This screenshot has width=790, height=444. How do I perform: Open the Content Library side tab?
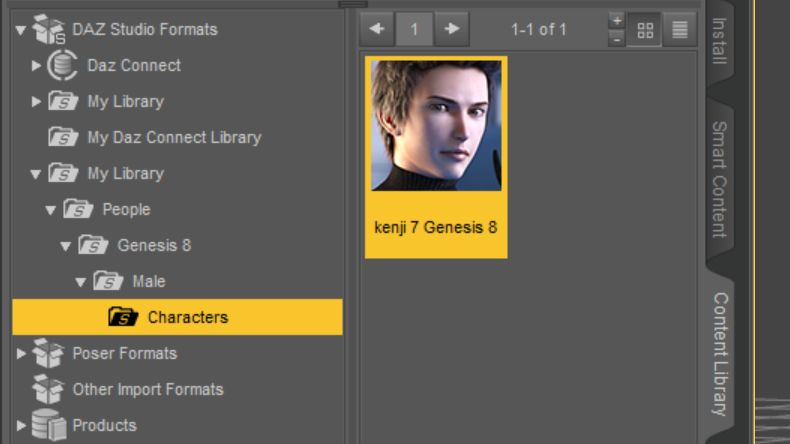720,354
